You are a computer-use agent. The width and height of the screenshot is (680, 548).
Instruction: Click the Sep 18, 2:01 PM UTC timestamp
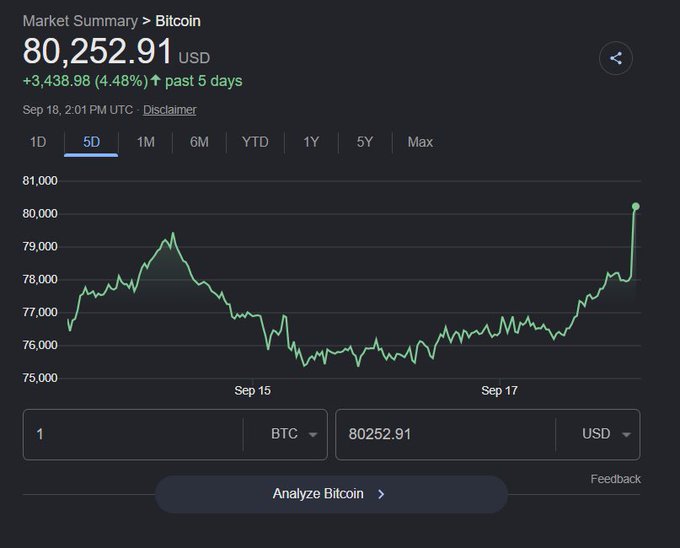78,110
